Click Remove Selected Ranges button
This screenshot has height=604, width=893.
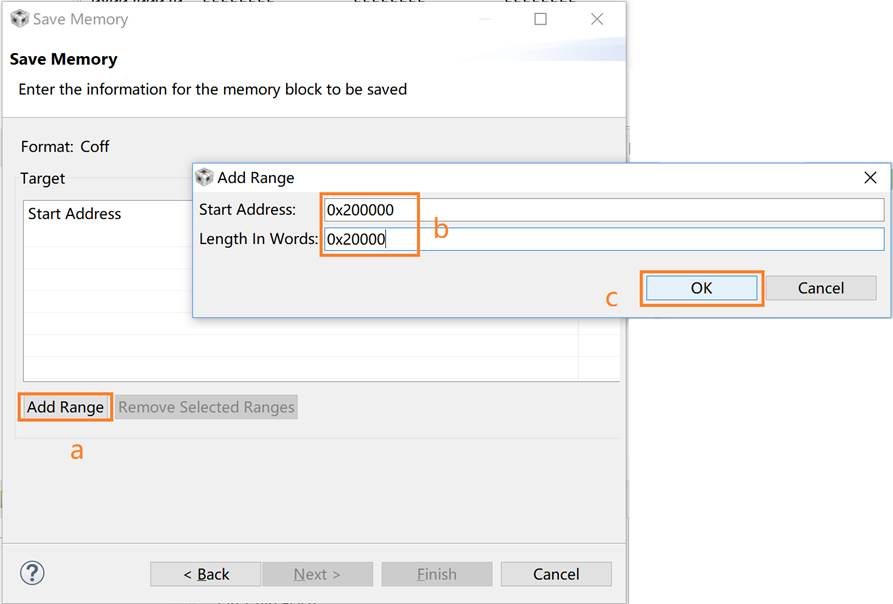(206, 407)
